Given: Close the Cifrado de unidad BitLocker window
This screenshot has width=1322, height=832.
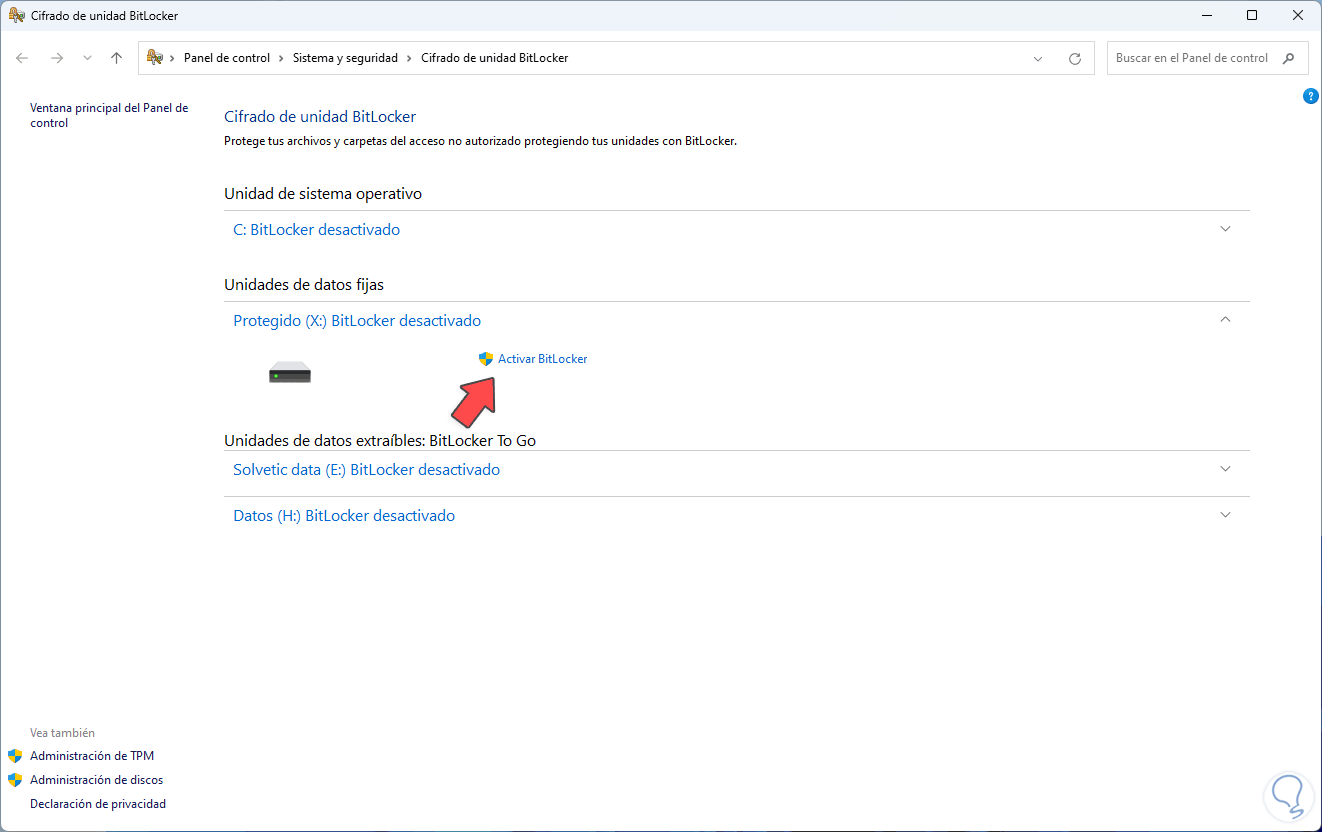Looking at the screenshot, I should coord(1298,16).
